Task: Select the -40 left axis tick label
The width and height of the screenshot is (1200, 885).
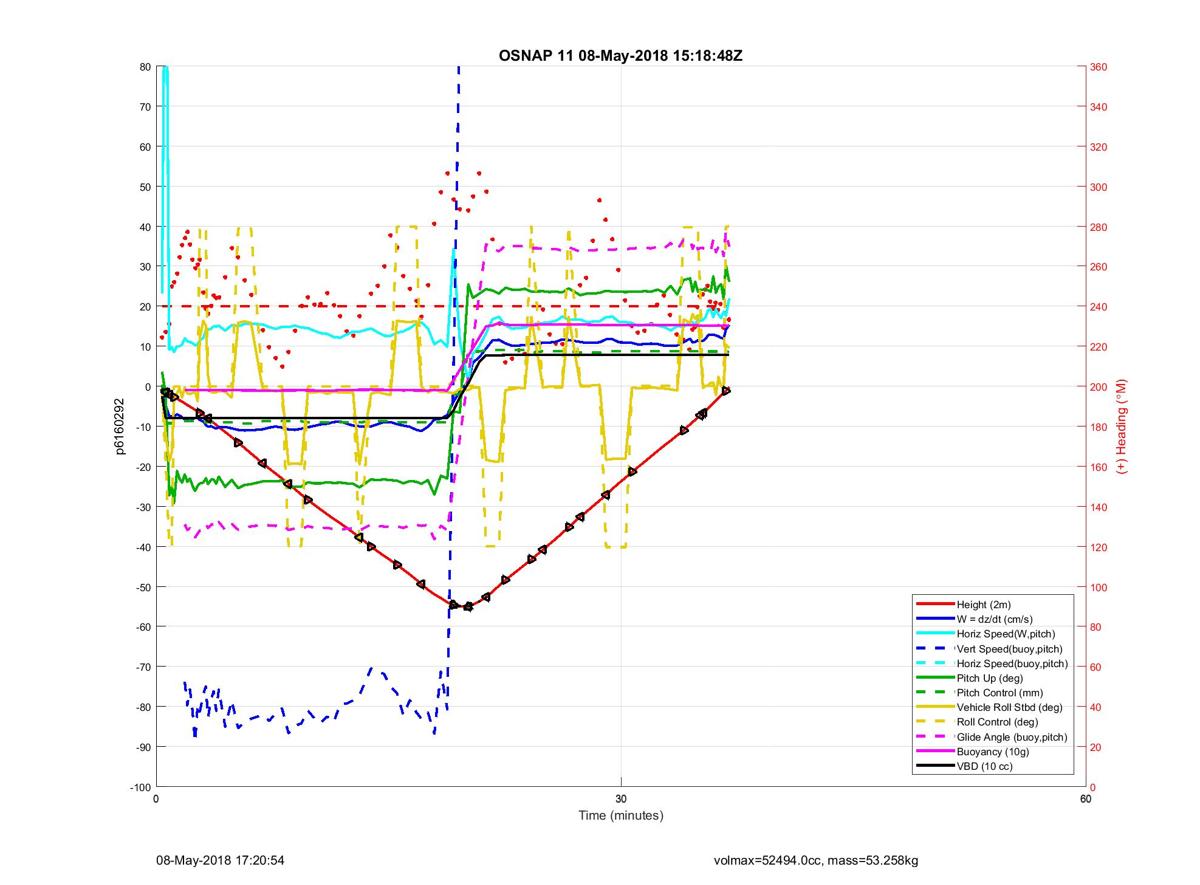Action: click(143, 547)
